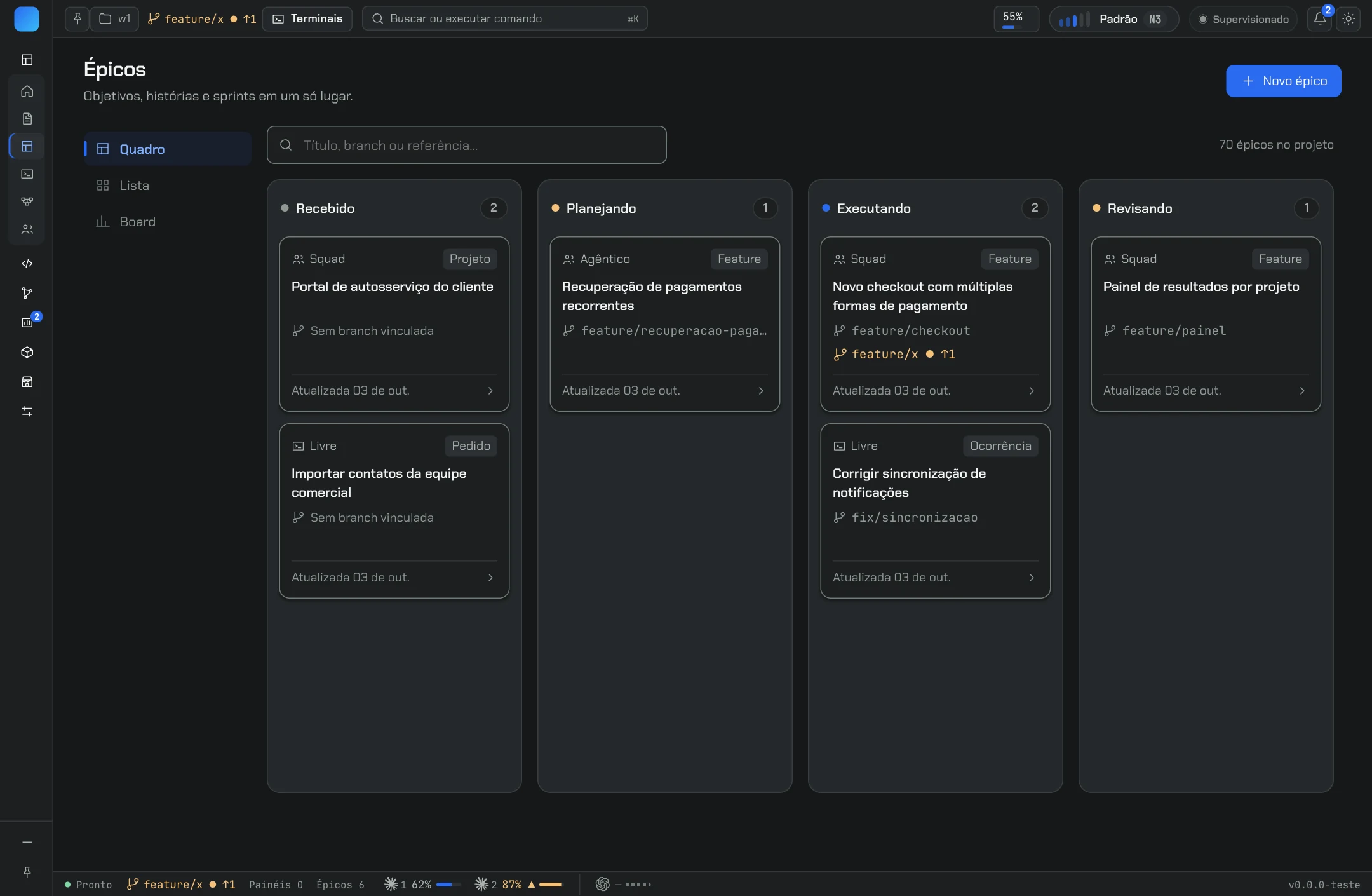Expand the Importar contatos card chevron

tap(490, 578)
